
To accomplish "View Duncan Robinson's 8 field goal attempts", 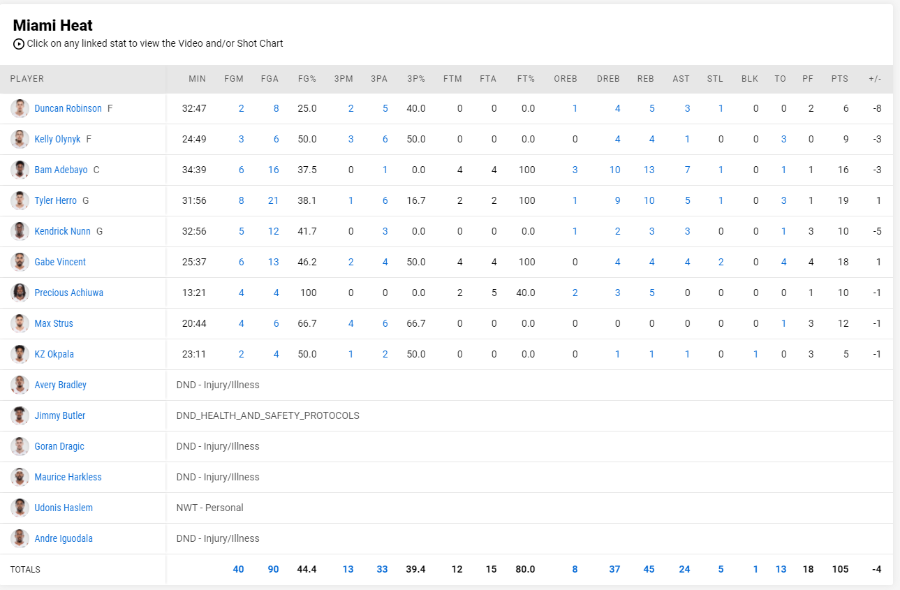I will (276, 108).
